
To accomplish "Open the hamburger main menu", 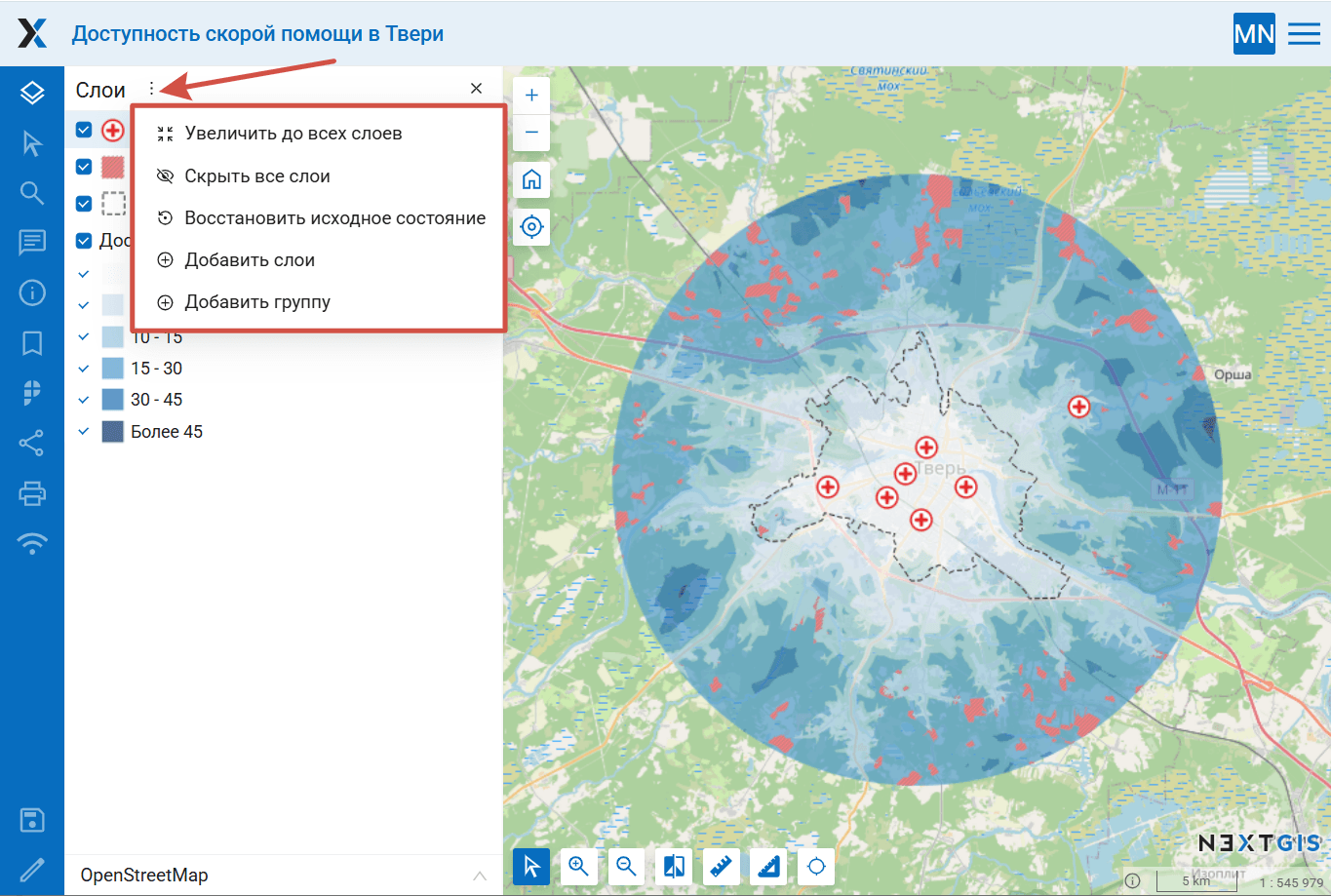I will point(1305,33).
